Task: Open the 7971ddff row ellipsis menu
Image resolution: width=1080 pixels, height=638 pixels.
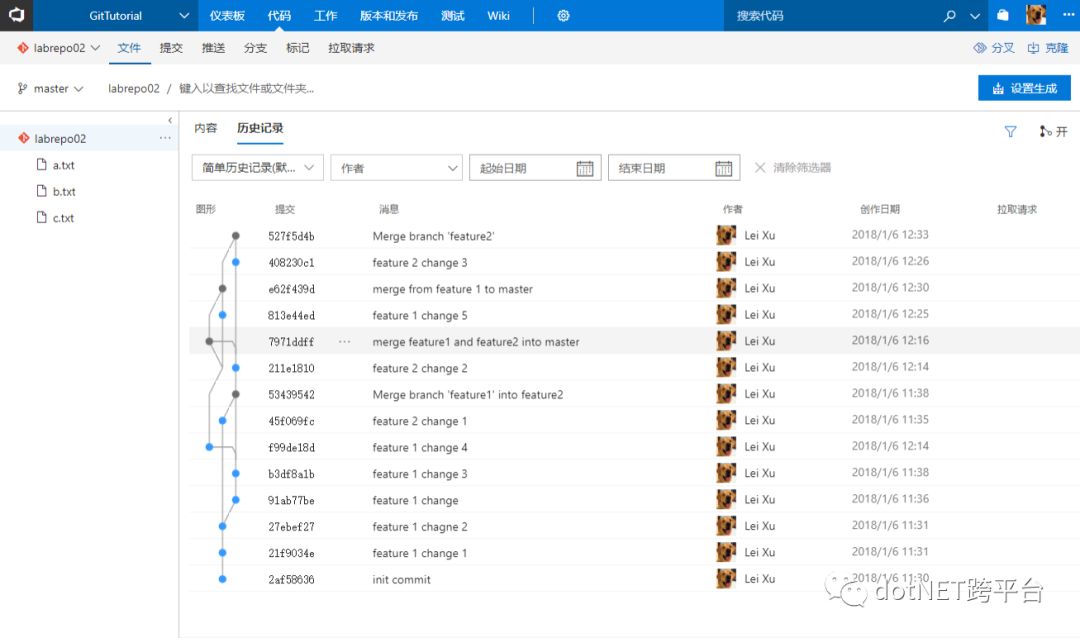Action: click(344, 342)
